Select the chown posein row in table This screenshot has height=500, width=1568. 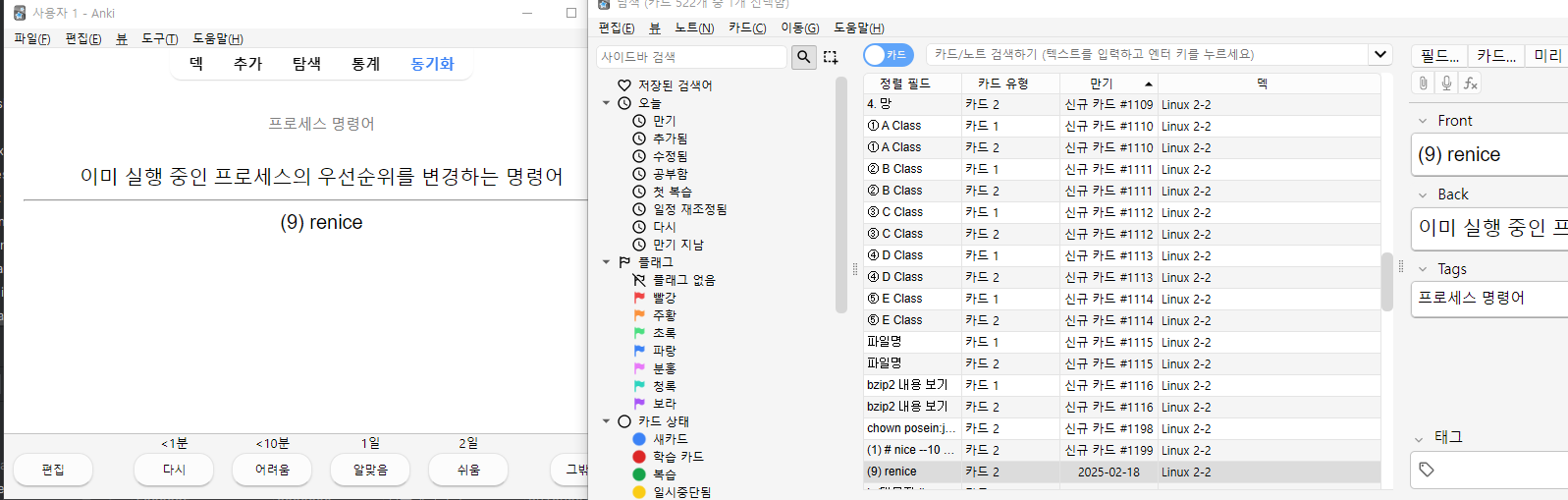1122,428
